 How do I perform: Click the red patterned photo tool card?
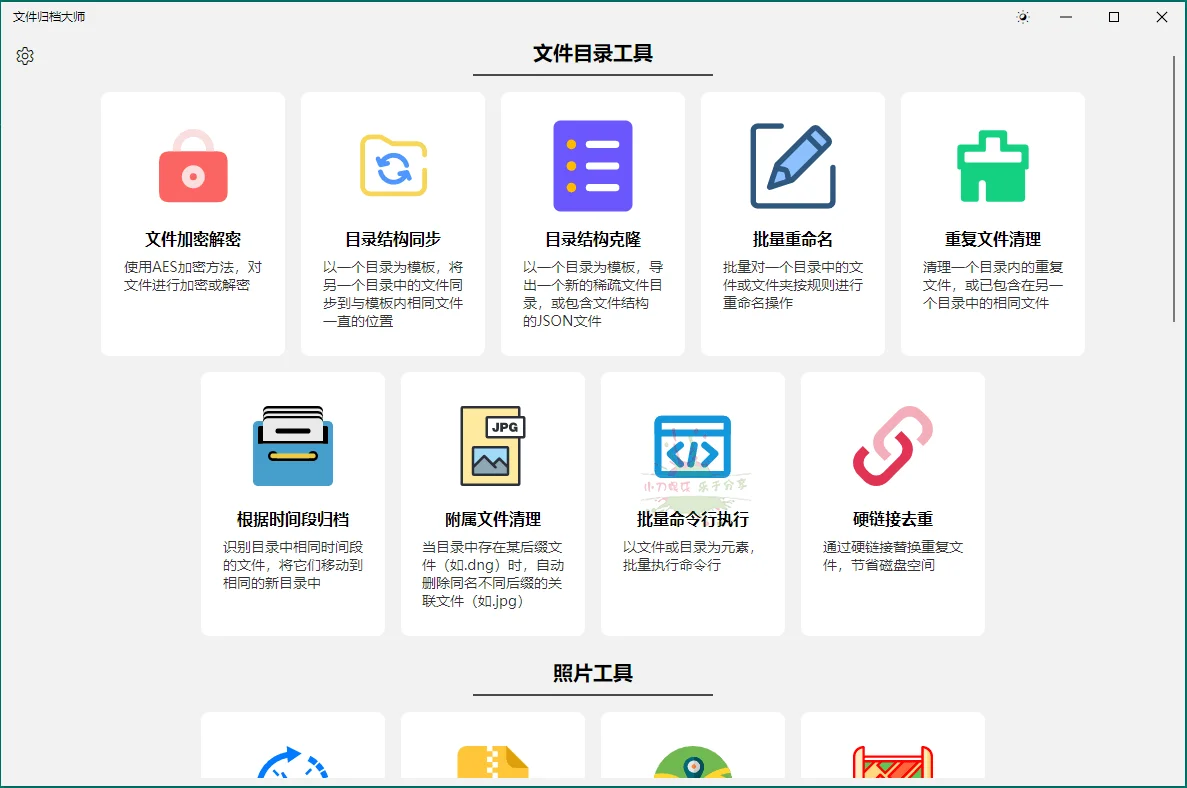point(892,760)
